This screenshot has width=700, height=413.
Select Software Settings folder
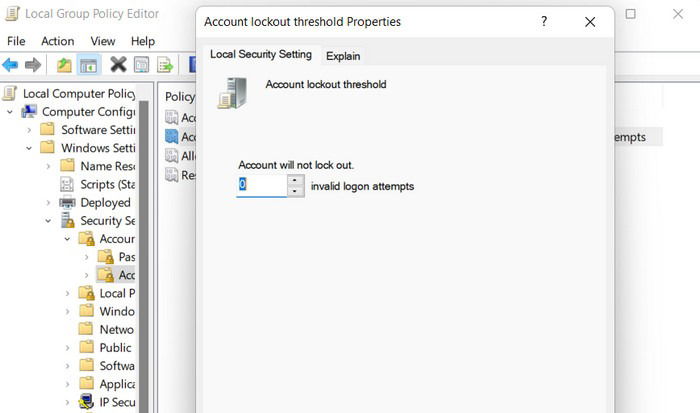click(x=98, y=130)
